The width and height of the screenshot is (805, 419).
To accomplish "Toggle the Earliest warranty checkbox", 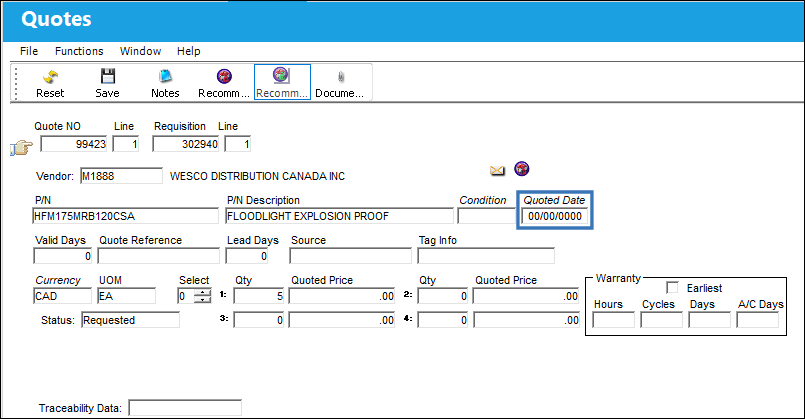I will click(672, 288).
